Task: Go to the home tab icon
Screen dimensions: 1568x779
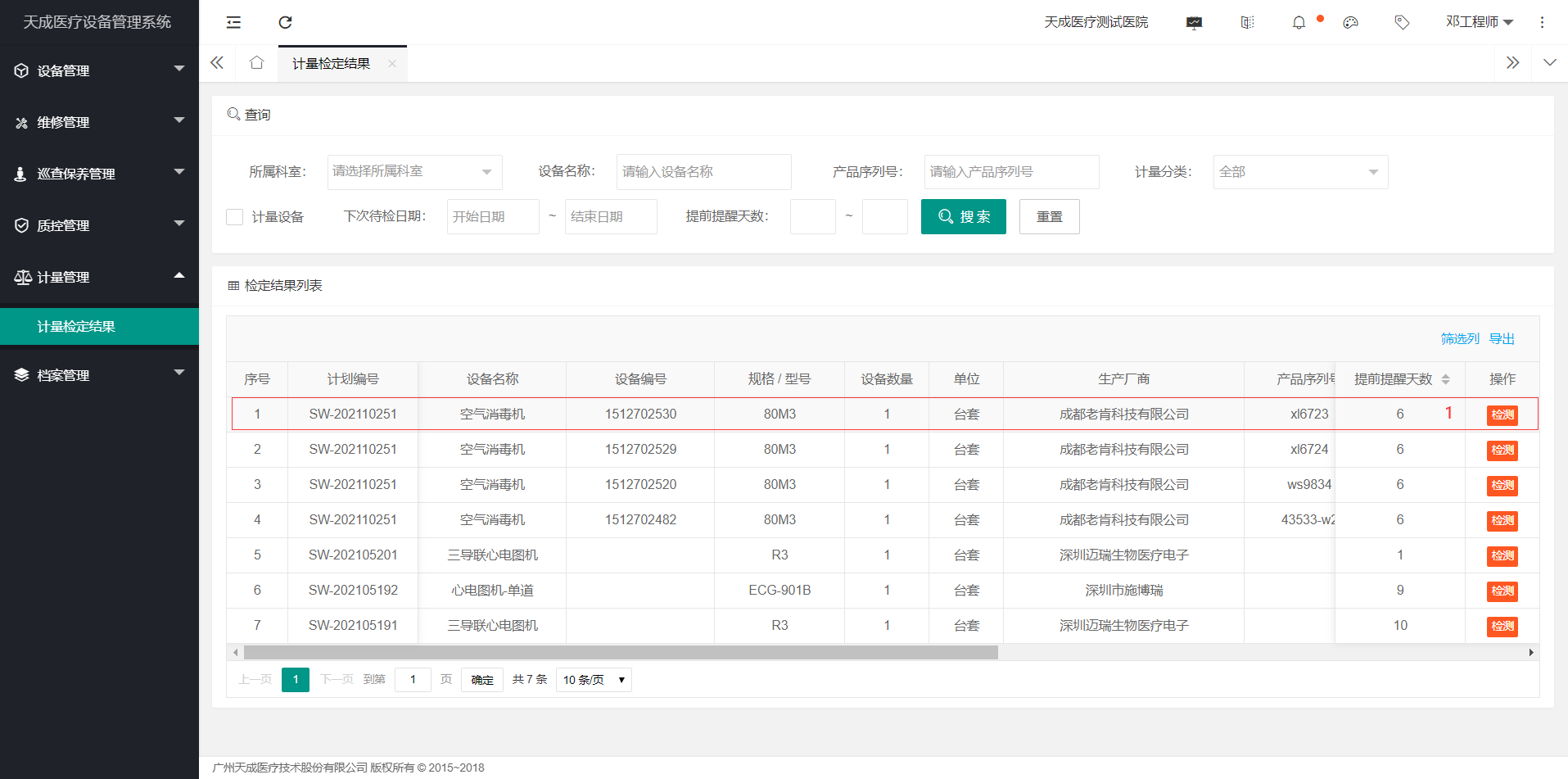Action: [x=256, y=63]
